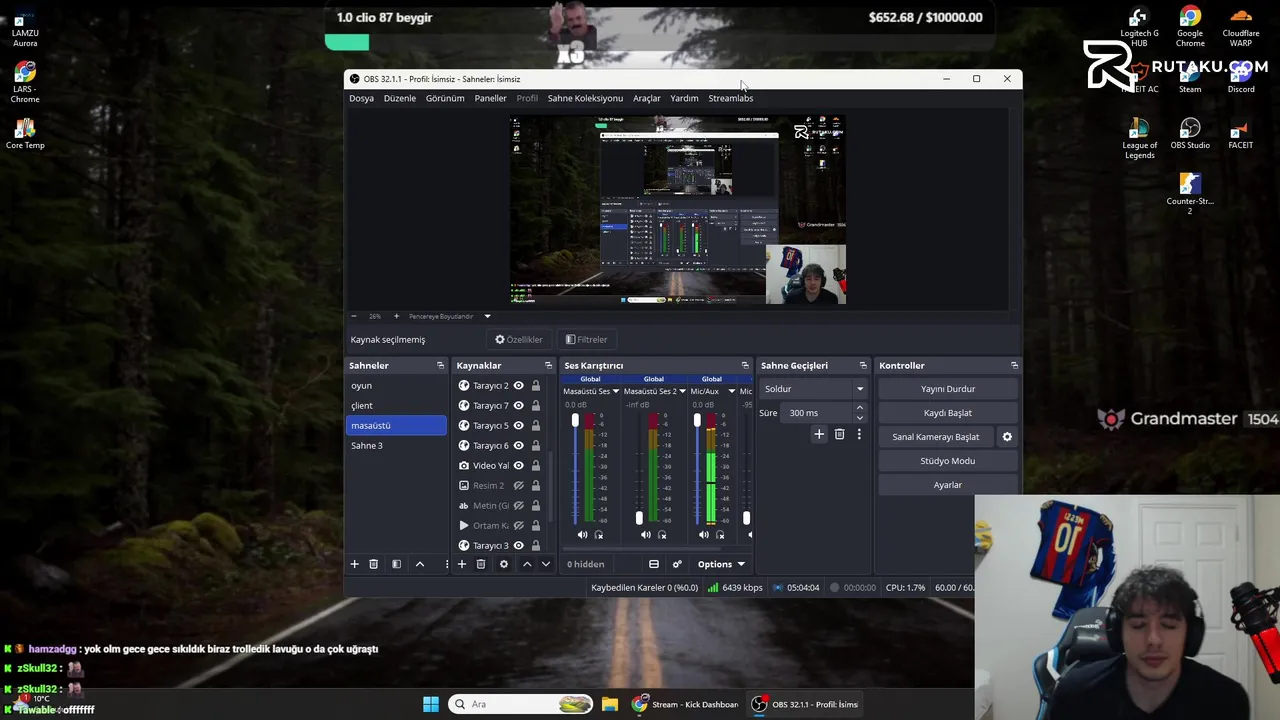This screenshot has width=1280, height=720.
Task: Hide the Video Yal source eye
Action: click(519, 466)
